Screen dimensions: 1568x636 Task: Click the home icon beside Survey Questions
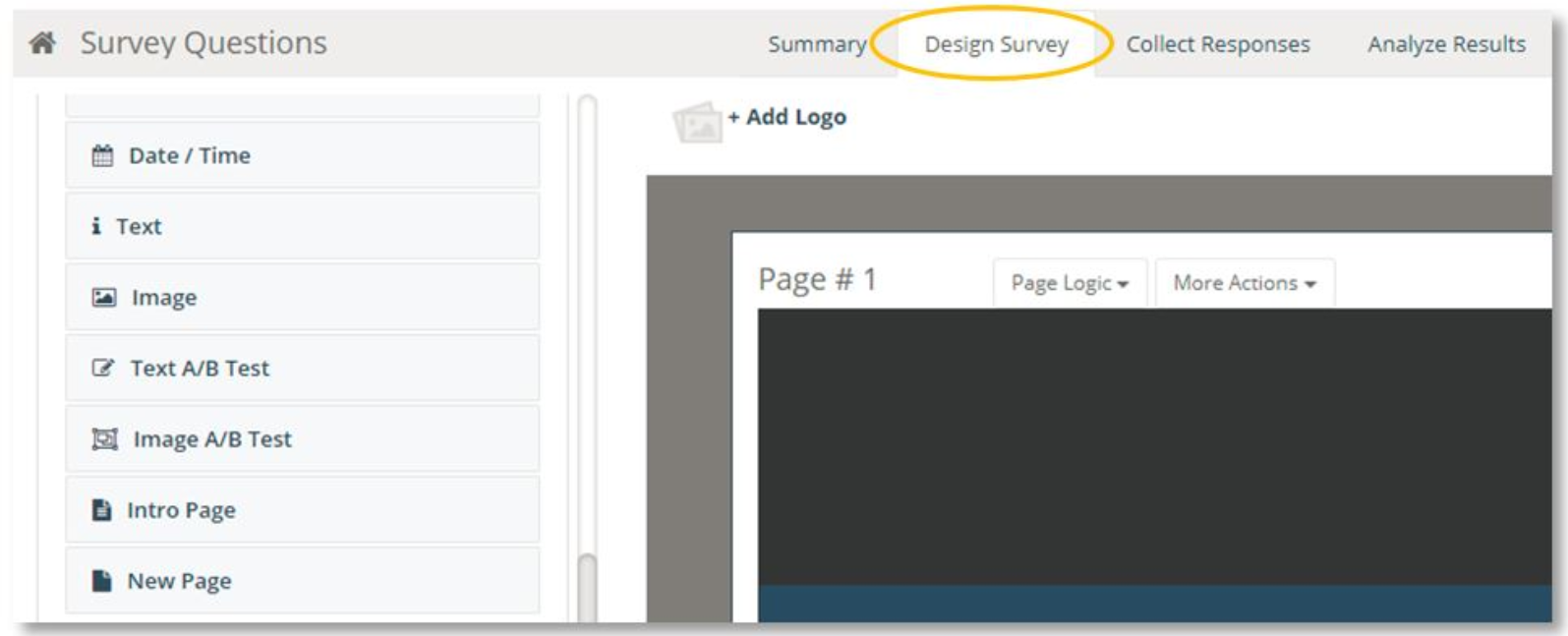coord(42,43)
